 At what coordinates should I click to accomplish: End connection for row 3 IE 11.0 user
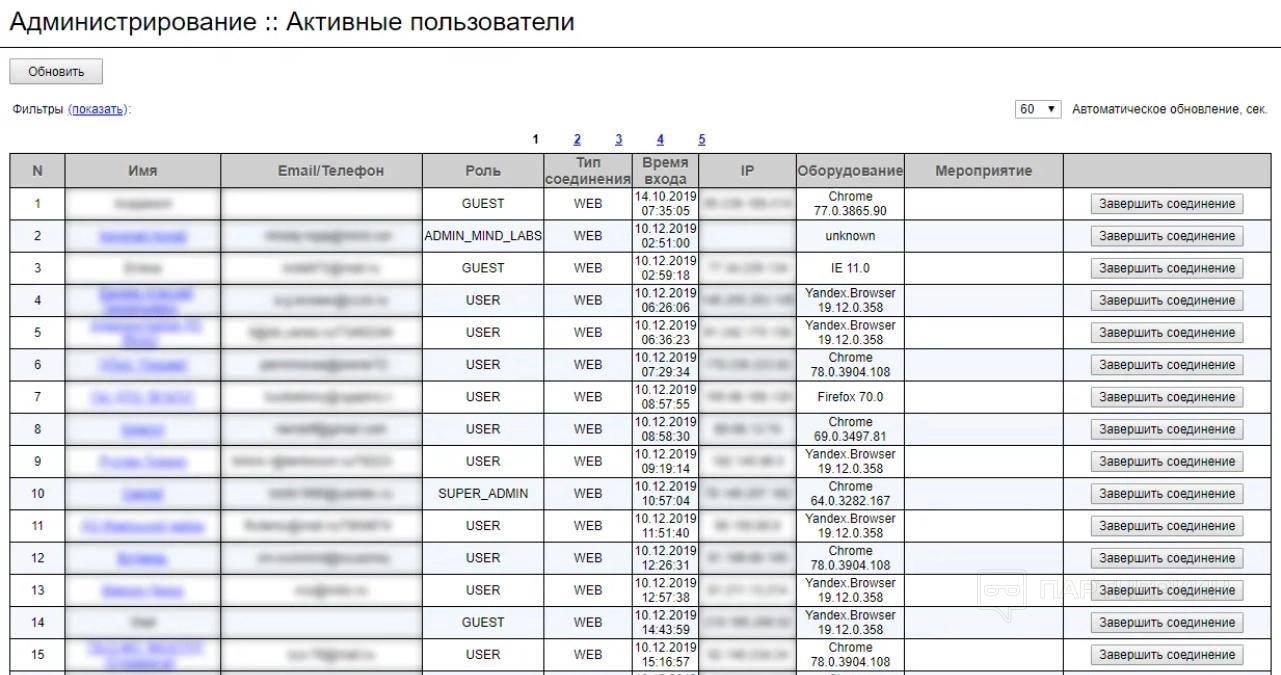pos(1167,268)
